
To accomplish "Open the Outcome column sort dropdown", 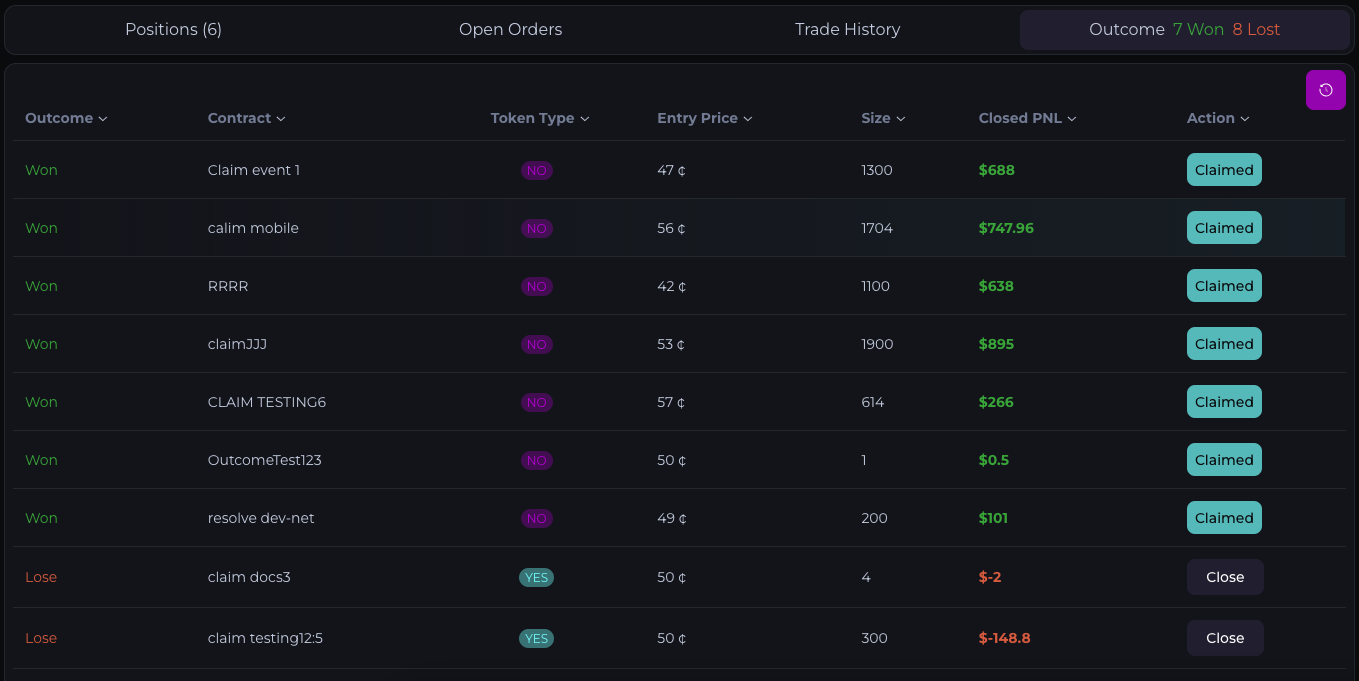I will pos(66,118).
